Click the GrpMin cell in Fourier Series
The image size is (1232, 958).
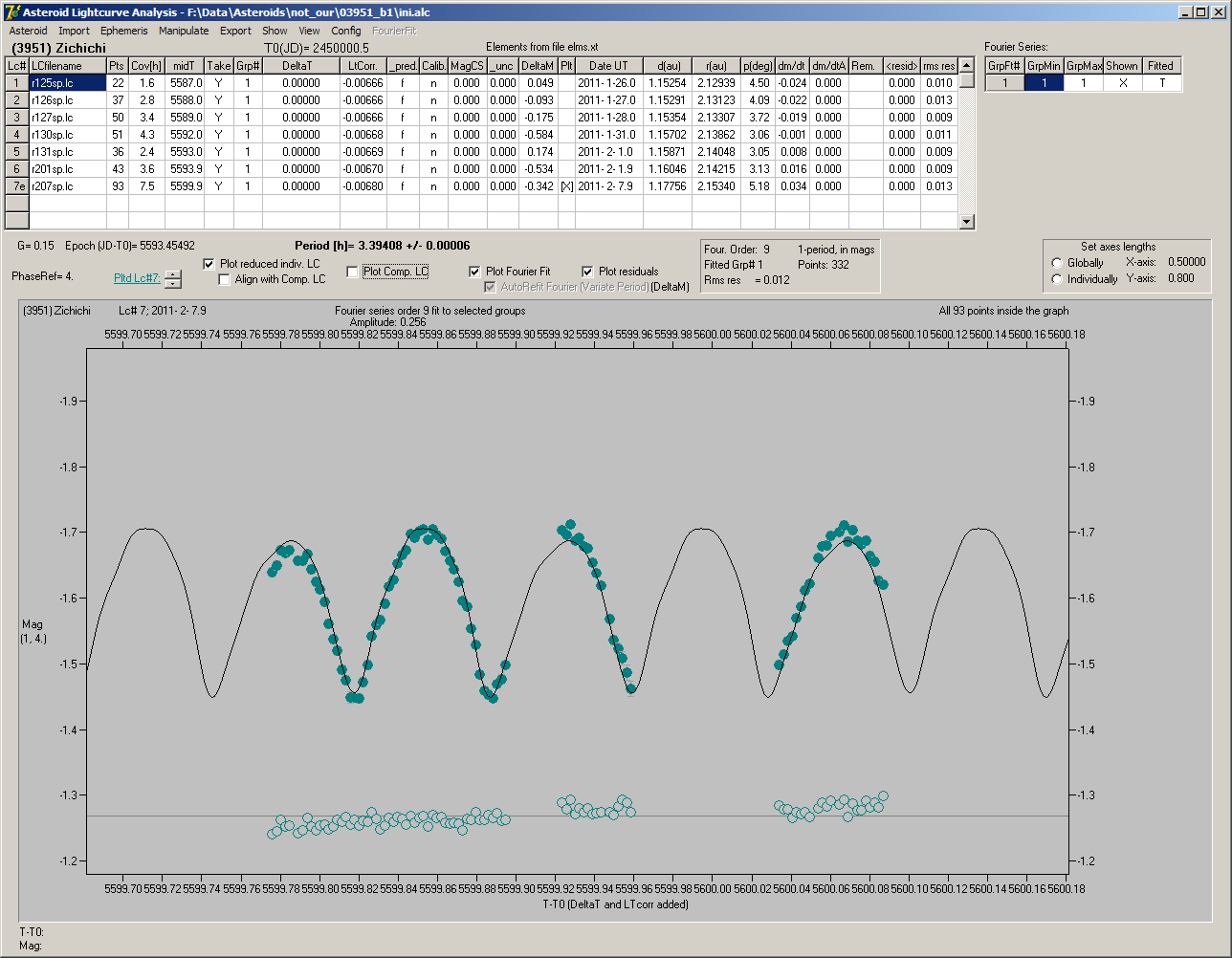[x=1044, y=83]
